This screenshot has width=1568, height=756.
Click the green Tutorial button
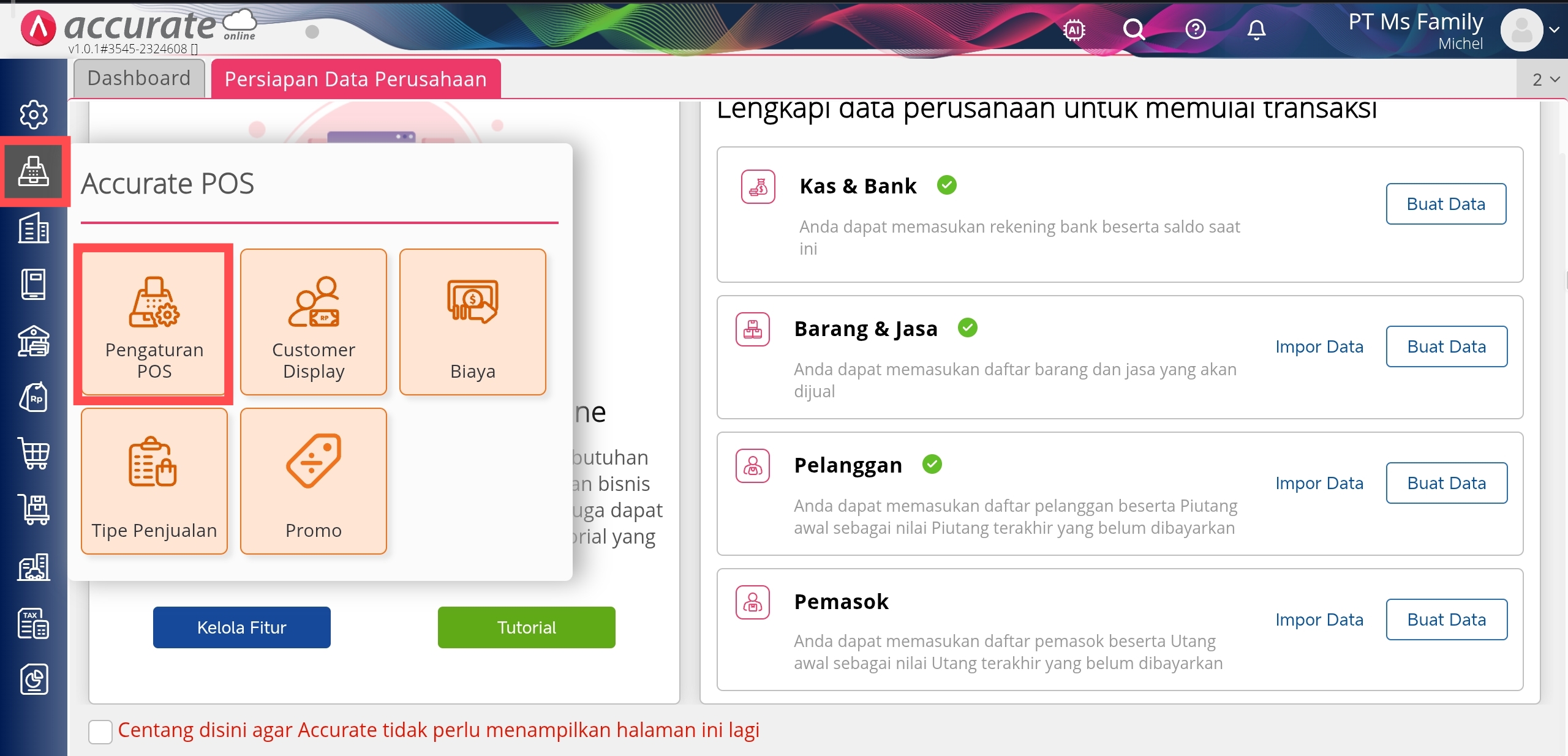click(x=527, y=627)
